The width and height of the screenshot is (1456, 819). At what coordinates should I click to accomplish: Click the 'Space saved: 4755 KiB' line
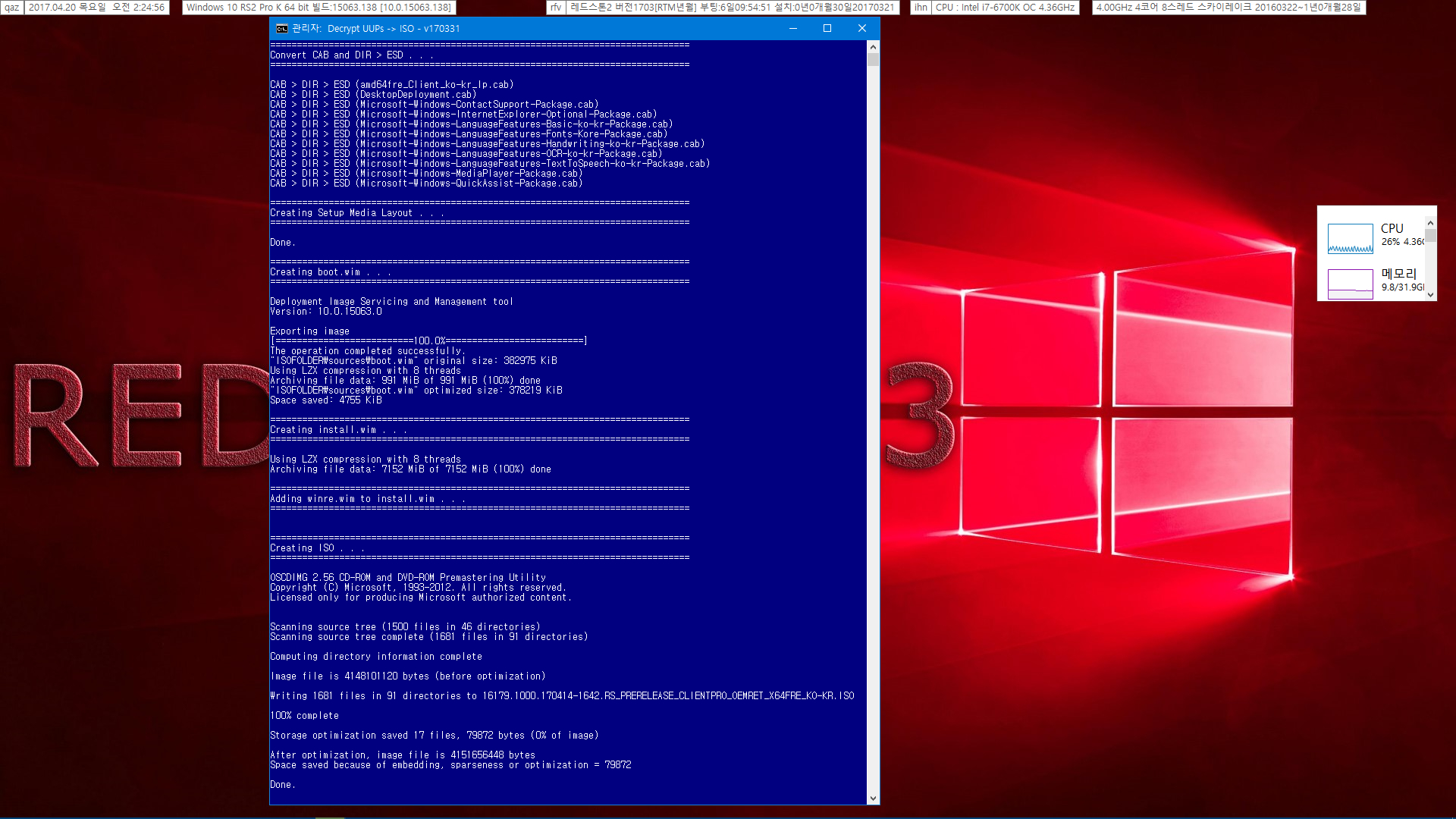[326, 400]
